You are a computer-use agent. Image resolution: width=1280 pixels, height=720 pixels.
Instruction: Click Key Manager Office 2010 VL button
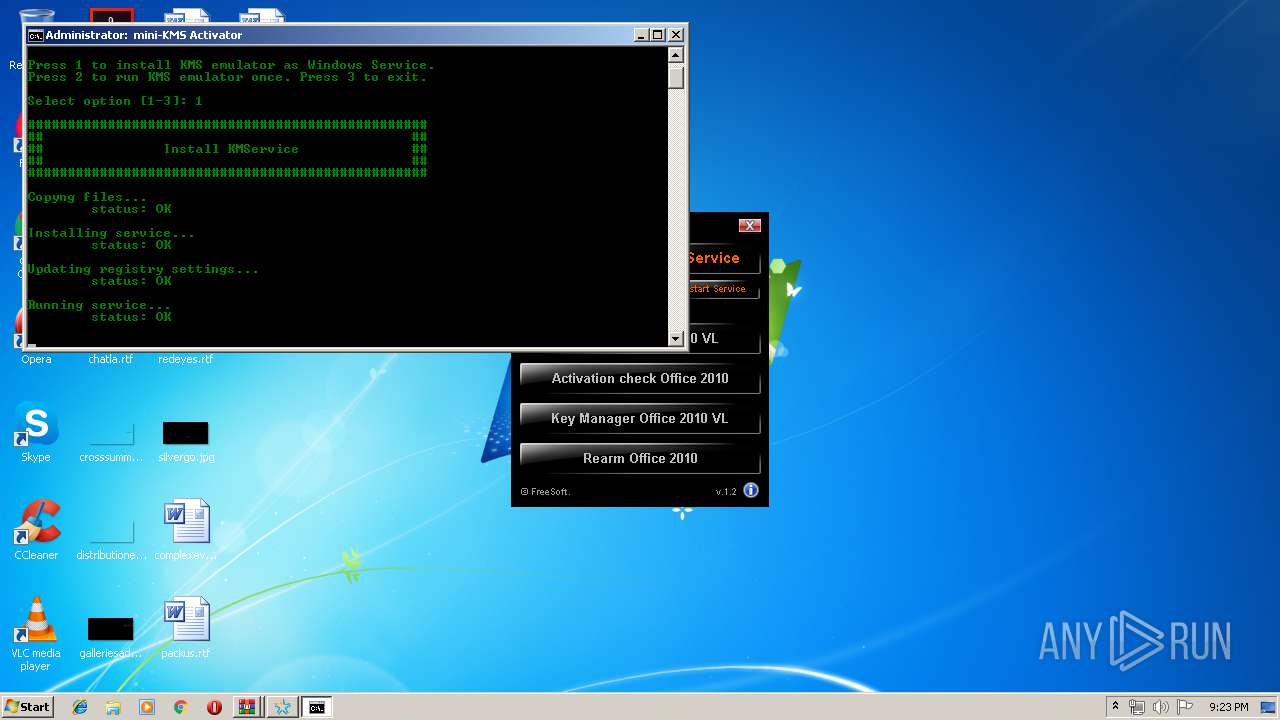click(640, 419)
